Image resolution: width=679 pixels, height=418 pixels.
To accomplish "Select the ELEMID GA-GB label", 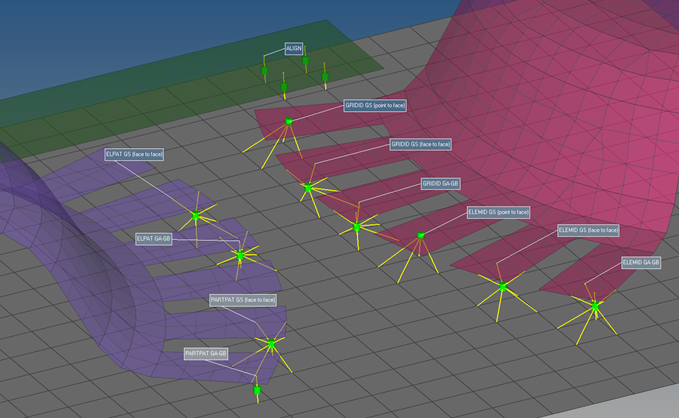I will 641,262.
